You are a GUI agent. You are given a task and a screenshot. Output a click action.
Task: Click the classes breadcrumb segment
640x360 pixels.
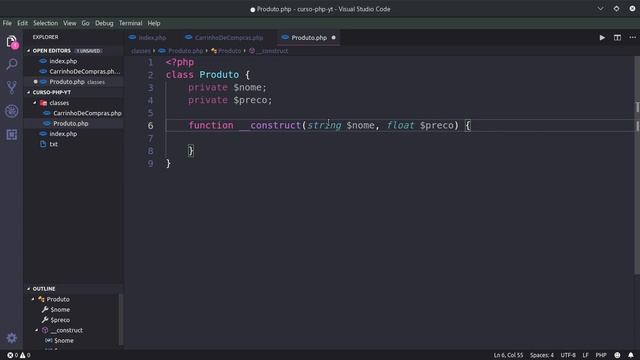(x=141, y=51)
